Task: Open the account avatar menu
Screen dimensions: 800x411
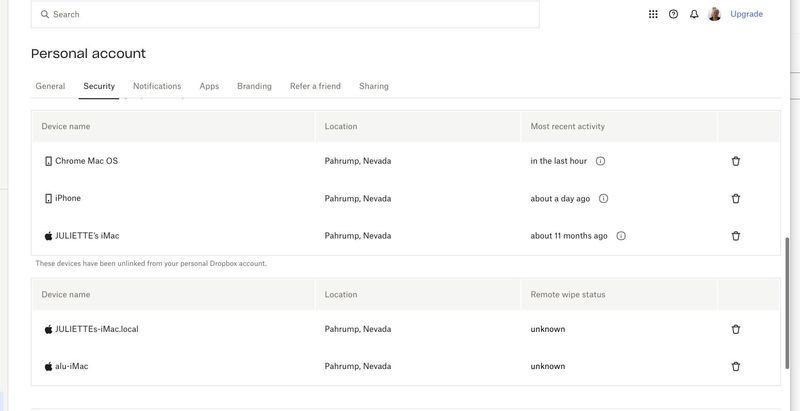Action: point(715,14)
